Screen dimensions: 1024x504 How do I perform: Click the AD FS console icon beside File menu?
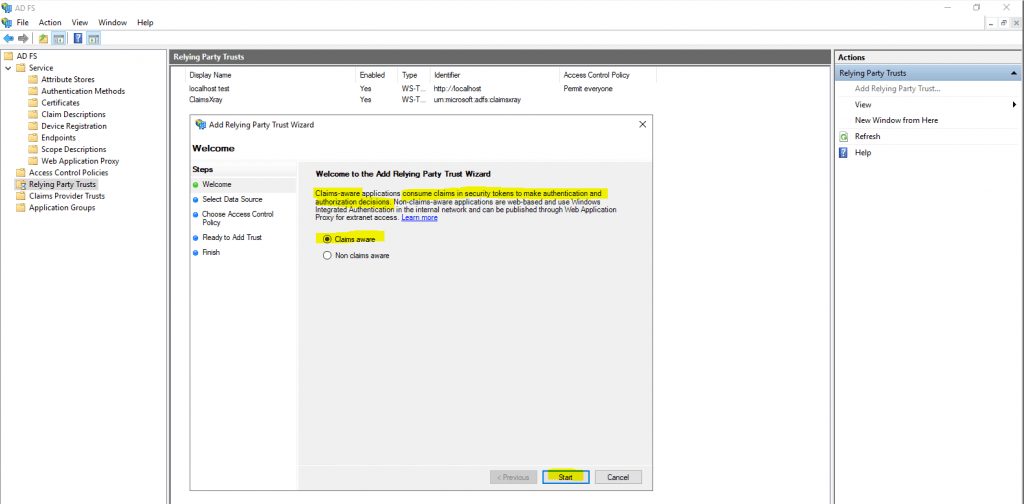7,22
